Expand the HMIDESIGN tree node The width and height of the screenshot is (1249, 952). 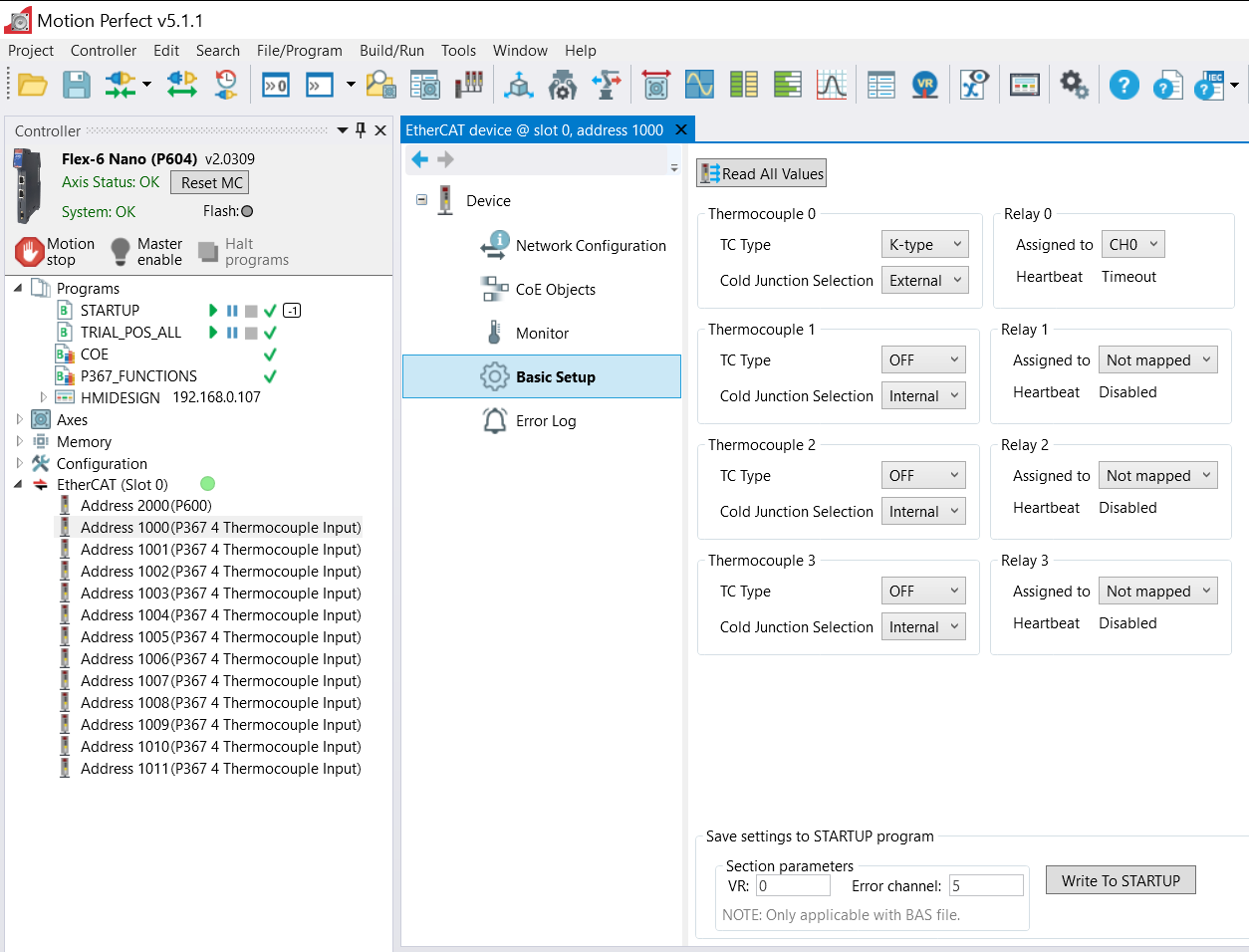click(43, 397)
